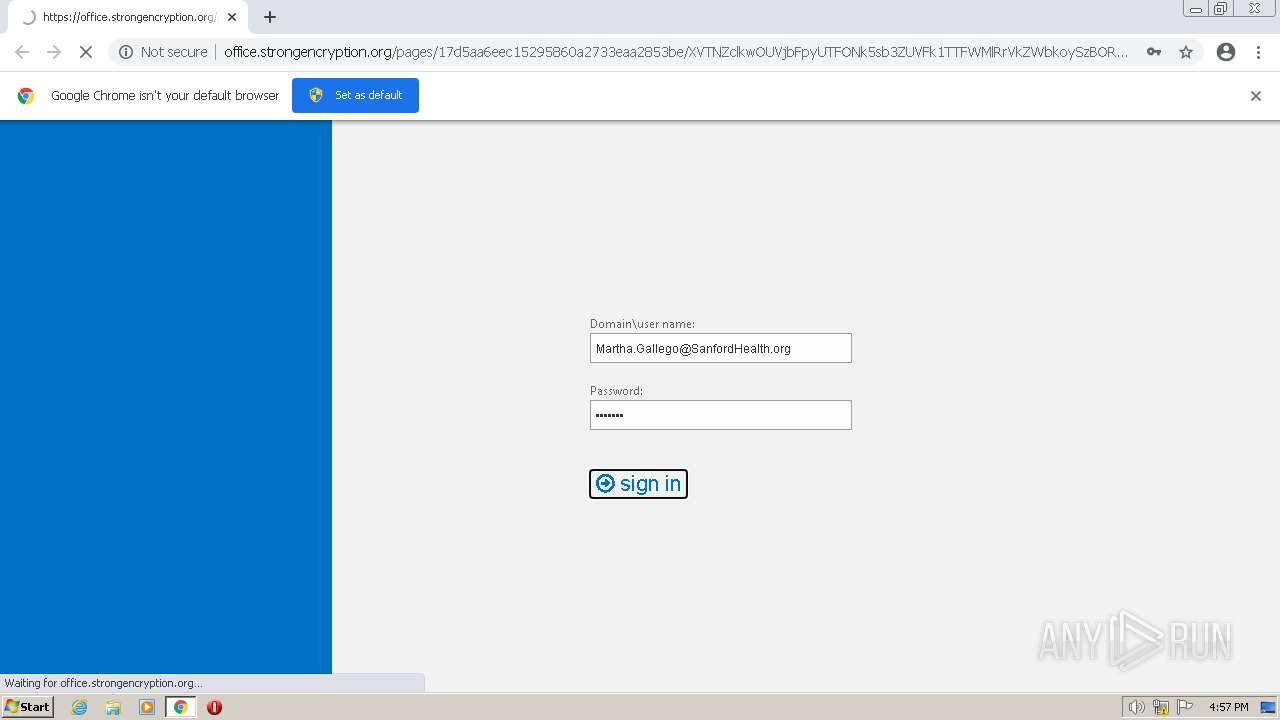Launch Internet Explorer from the taskbar

click(x=80, y=707)
